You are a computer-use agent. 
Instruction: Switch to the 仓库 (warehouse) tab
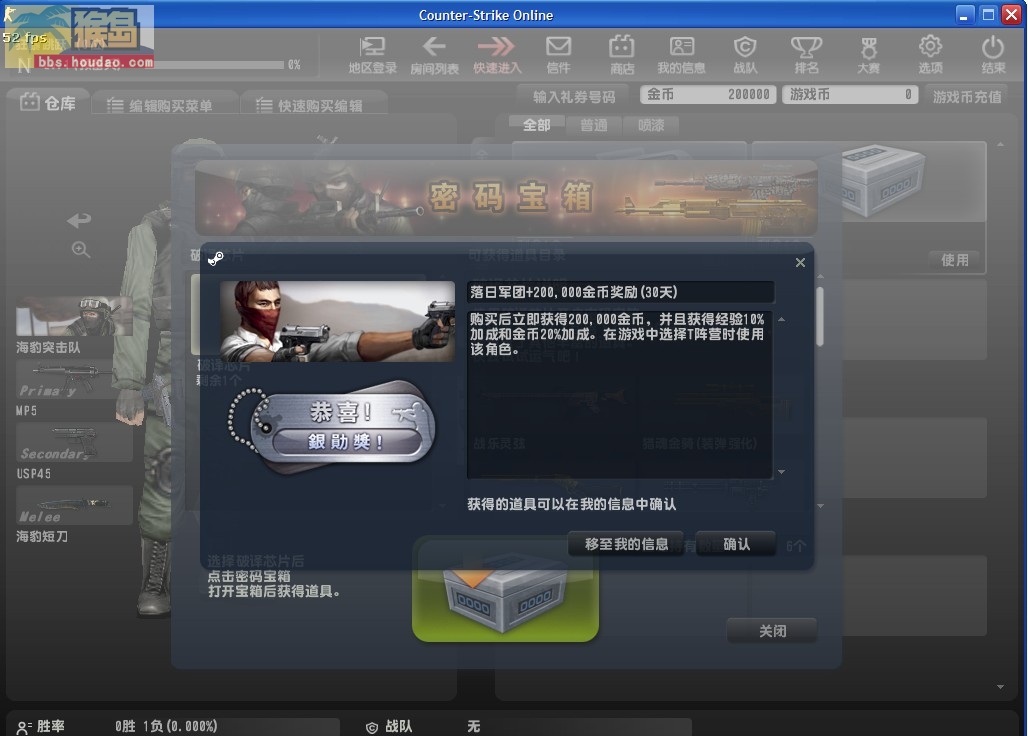(49, 103)
